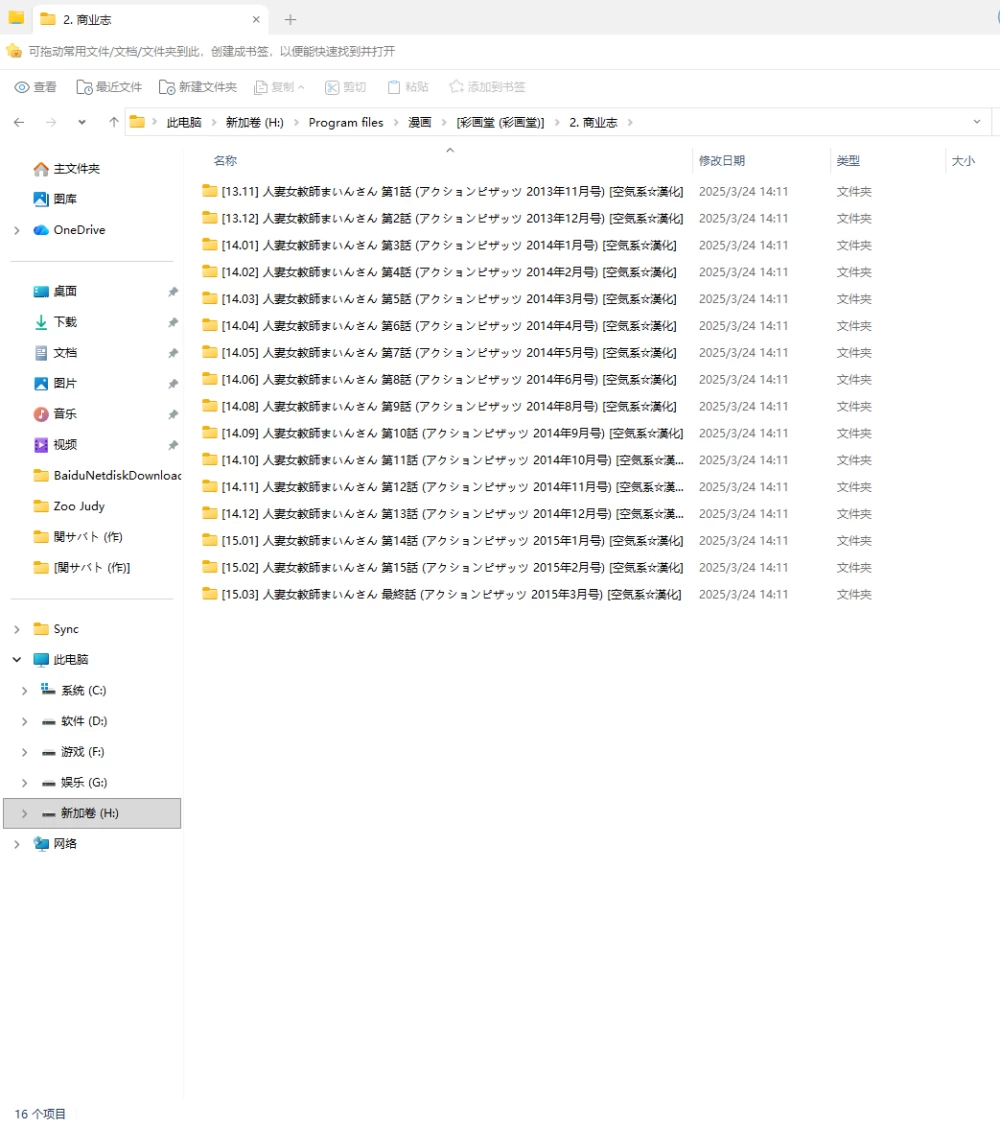Create a folder with 新建文件夹
The height and width of the screenshot is (1128, 1000).
coord(198,87)
